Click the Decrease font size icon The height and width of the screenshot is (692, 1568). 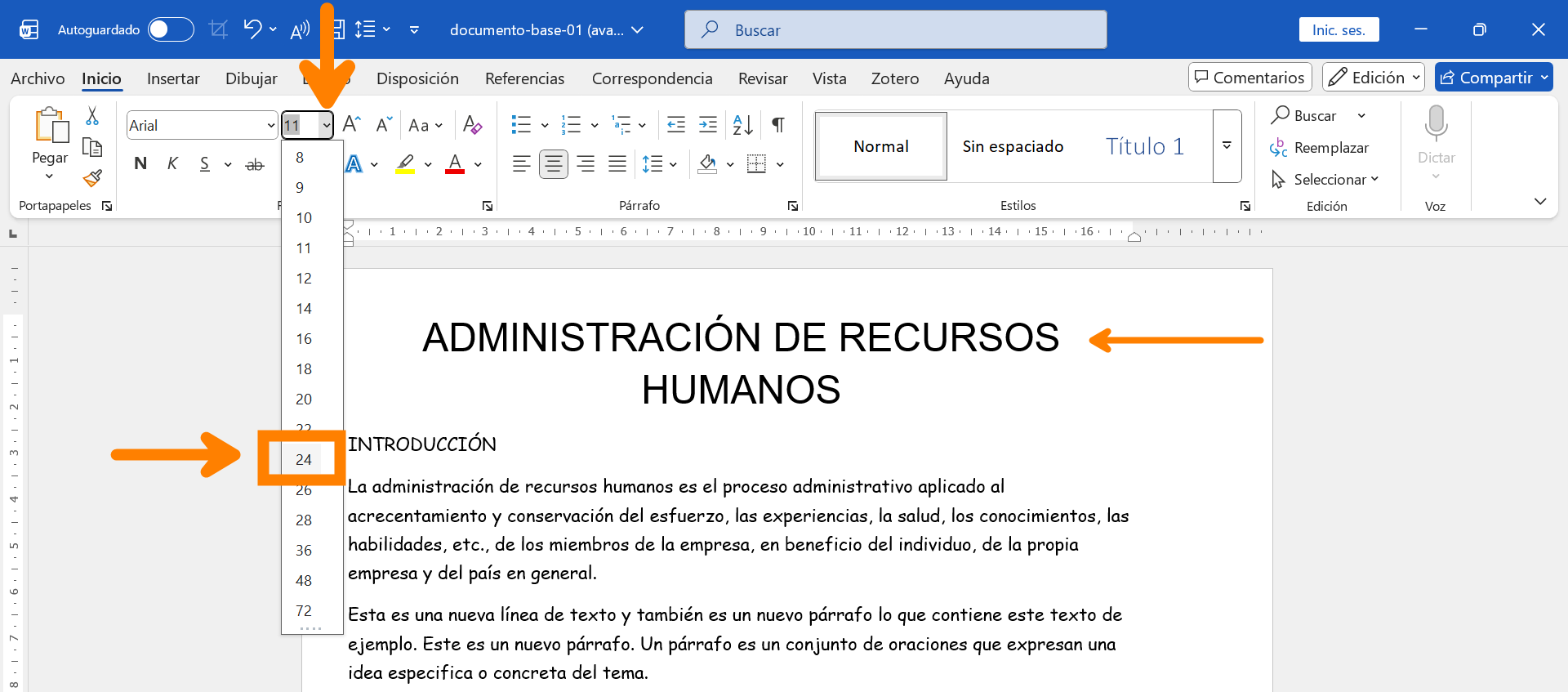384,124
